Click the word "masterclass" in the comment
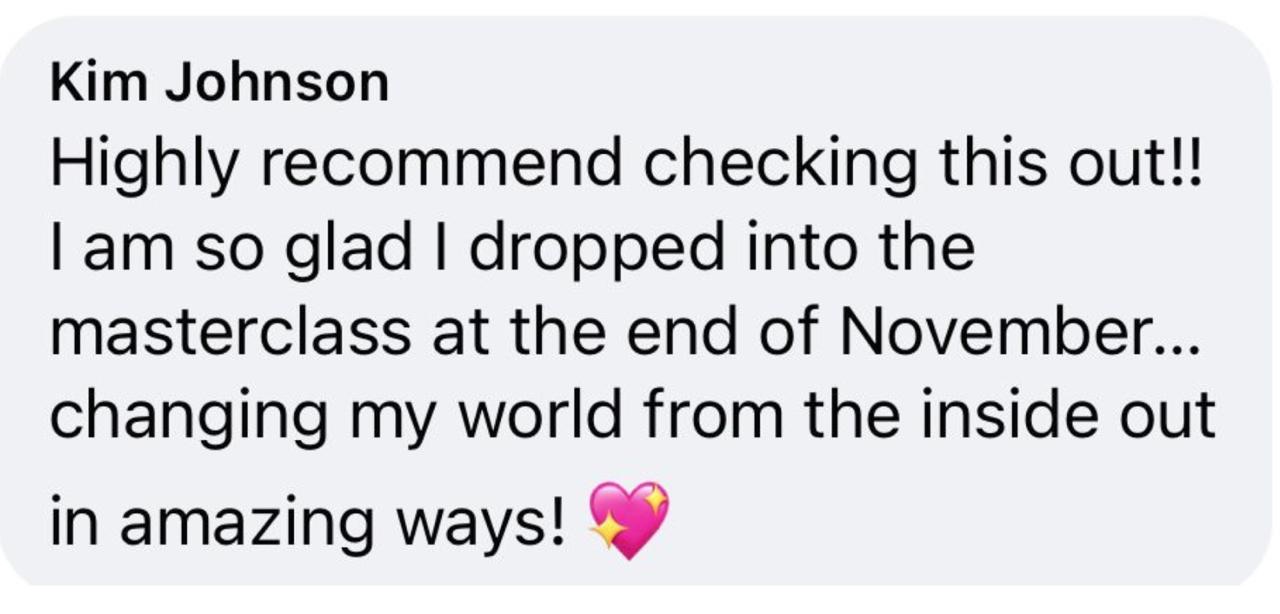 point(230,334)
